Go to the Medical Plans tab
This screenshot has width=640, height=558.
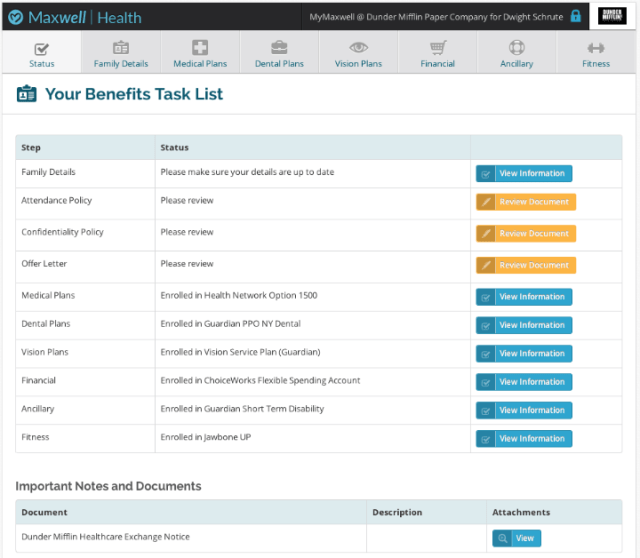(200, 53)
